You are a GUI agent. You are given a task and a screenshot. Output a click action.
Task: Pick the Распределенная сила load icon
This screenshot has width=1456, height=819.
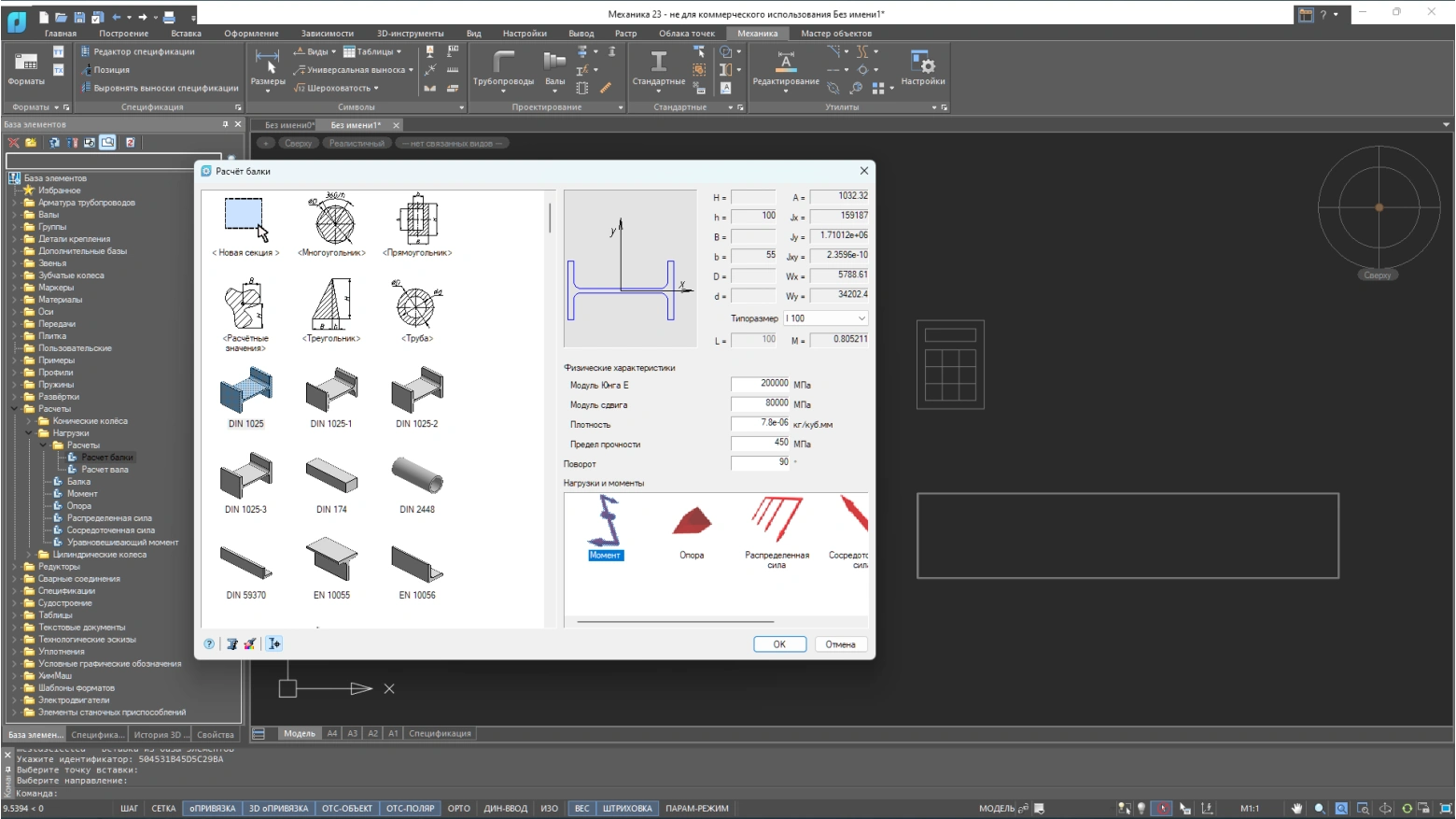(x=777, y=520)
